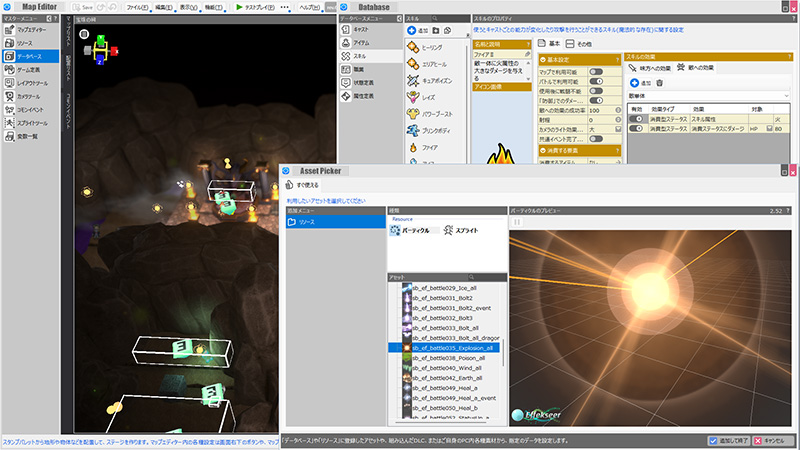Click the trash icon in skill effects

pos(659,82)
